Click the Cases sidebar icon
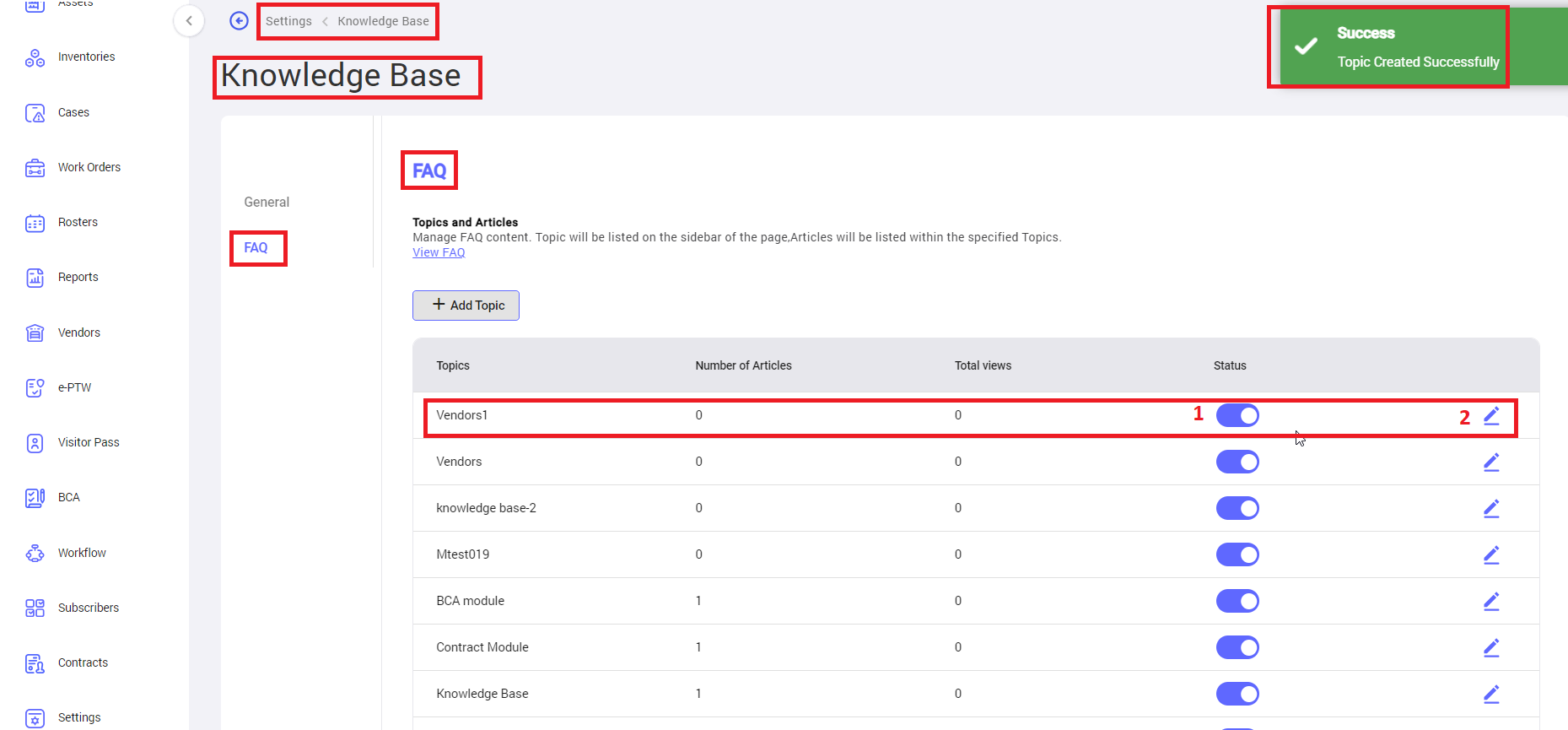The height and width of the screenshot is (730, 1568). tap(35, 113)
